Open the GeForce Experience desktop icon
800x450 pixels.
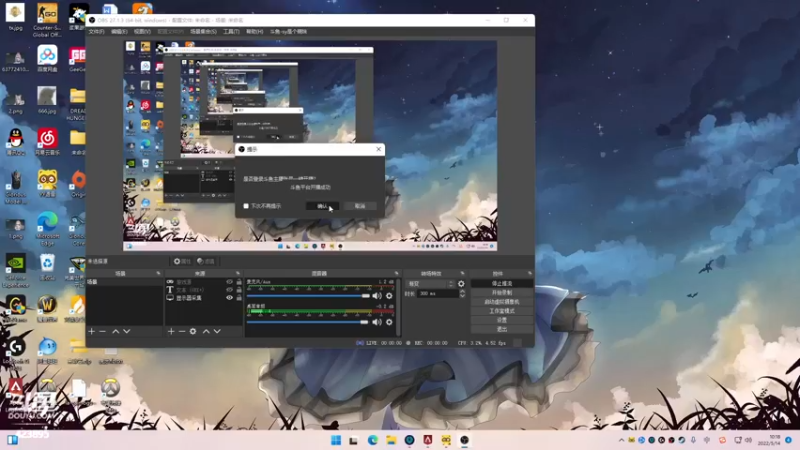15,270
